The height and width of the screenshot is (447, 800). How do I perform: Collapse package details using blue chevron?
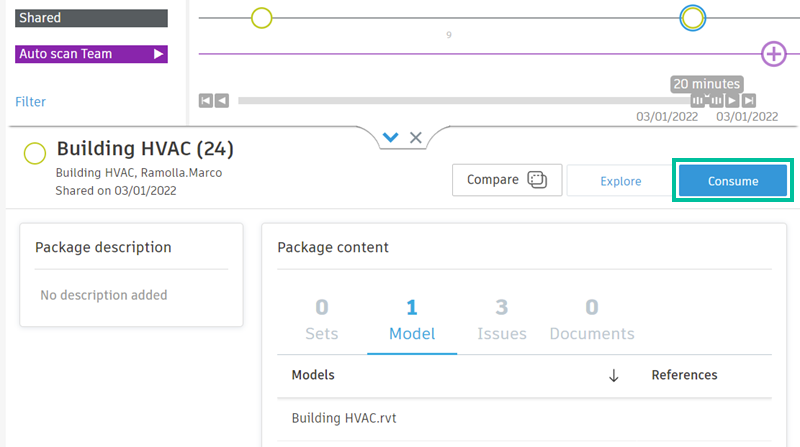click(x=391, y=138)
